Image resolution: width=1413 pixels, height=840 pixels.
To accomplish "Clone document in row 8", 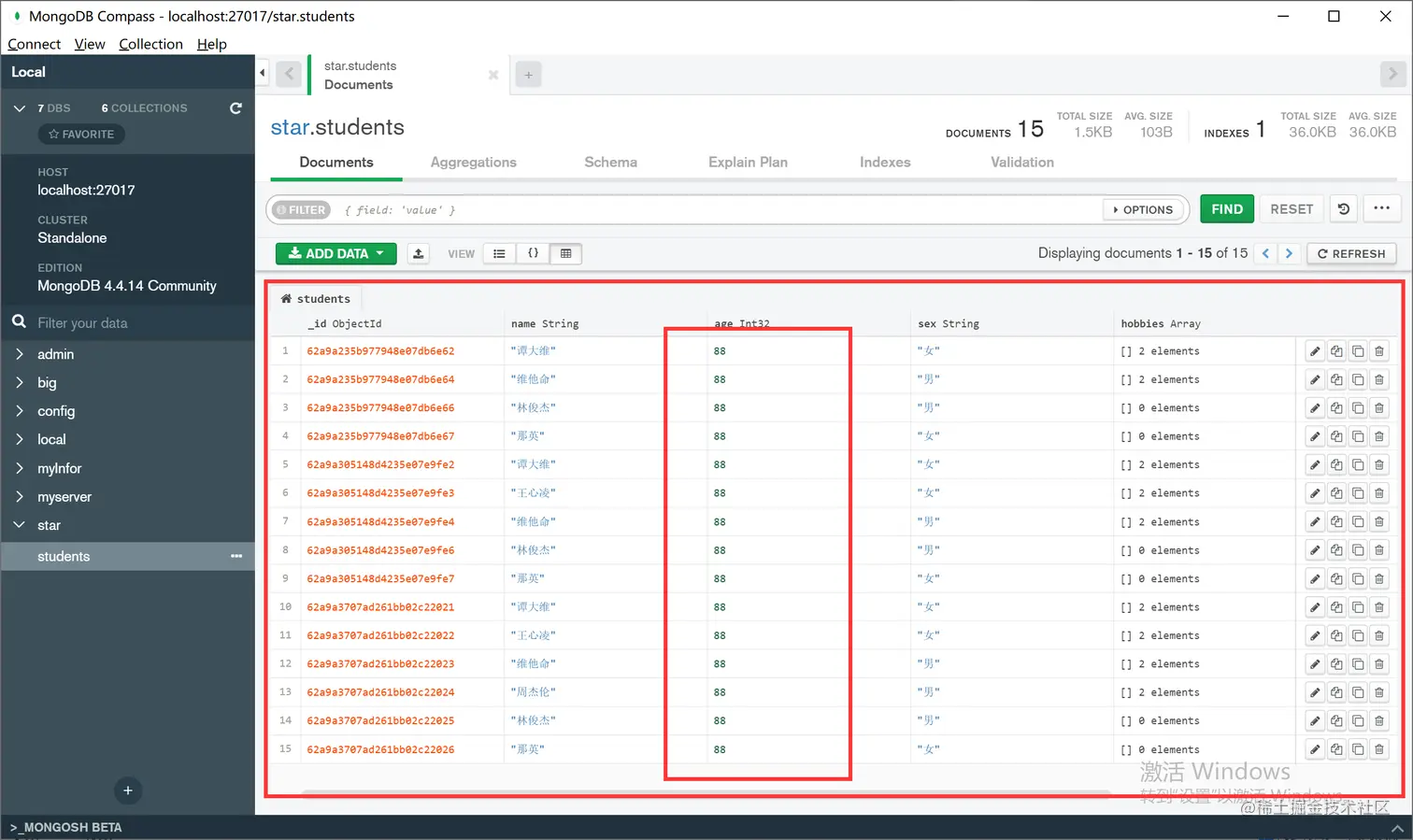I will click(x=1358, y=550).
